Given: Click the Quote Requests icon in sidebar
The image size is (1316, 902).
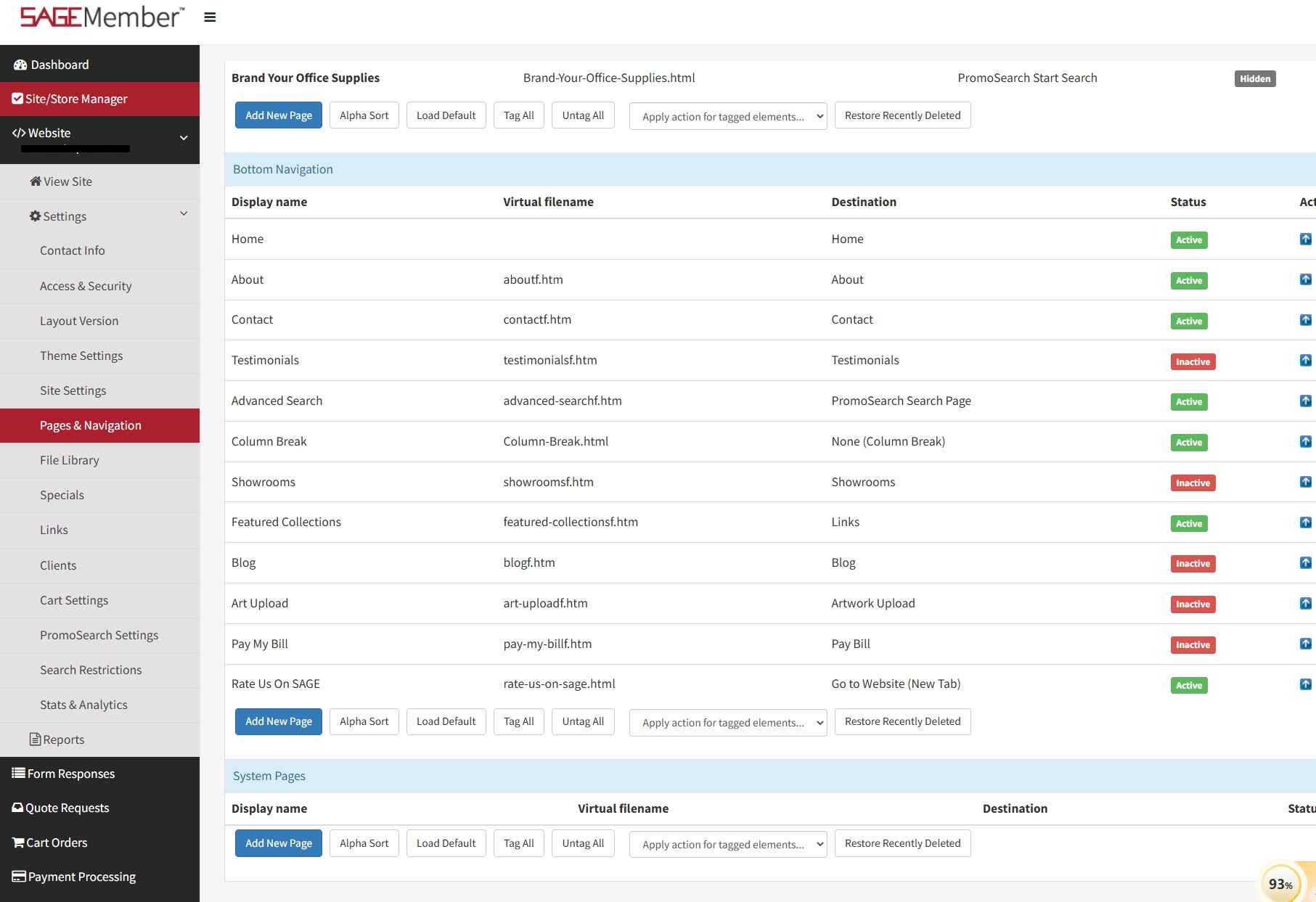Looking at the screenshot, I should pos(17,808).
